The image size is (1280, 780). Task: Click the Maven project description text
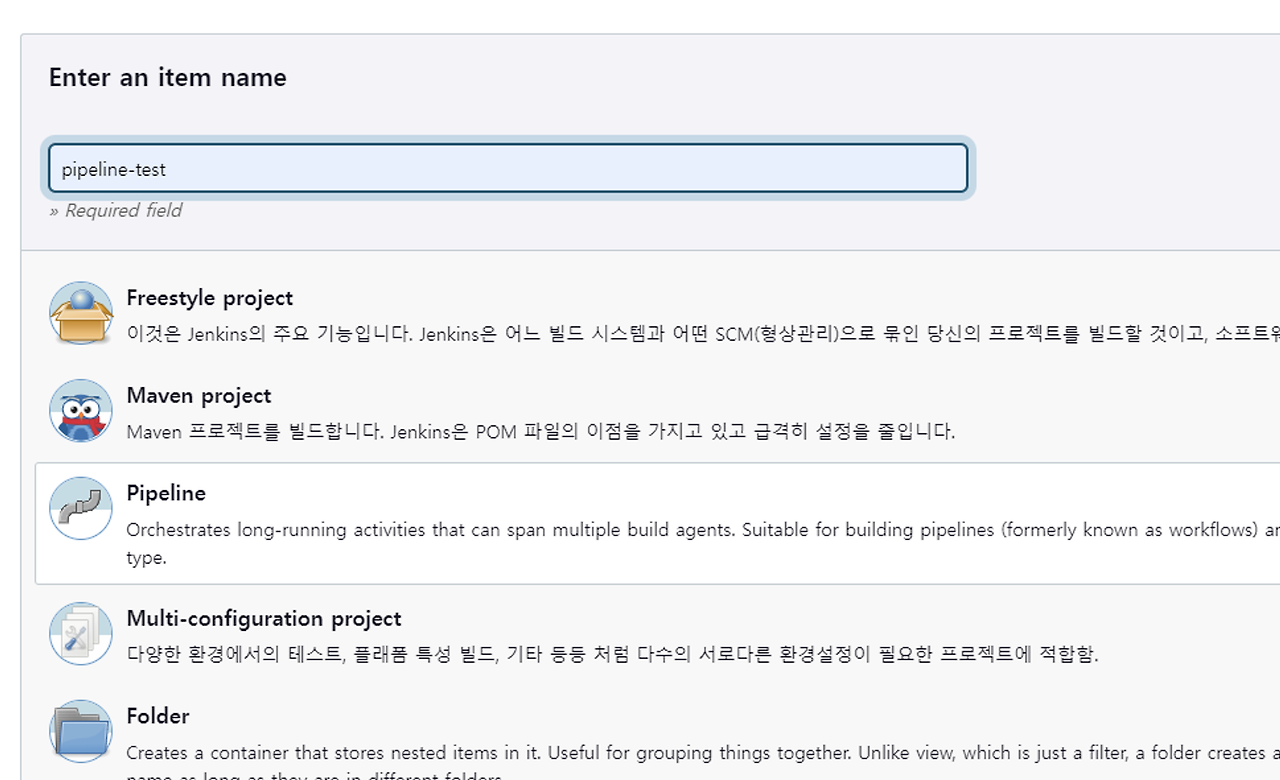(540, 431)
